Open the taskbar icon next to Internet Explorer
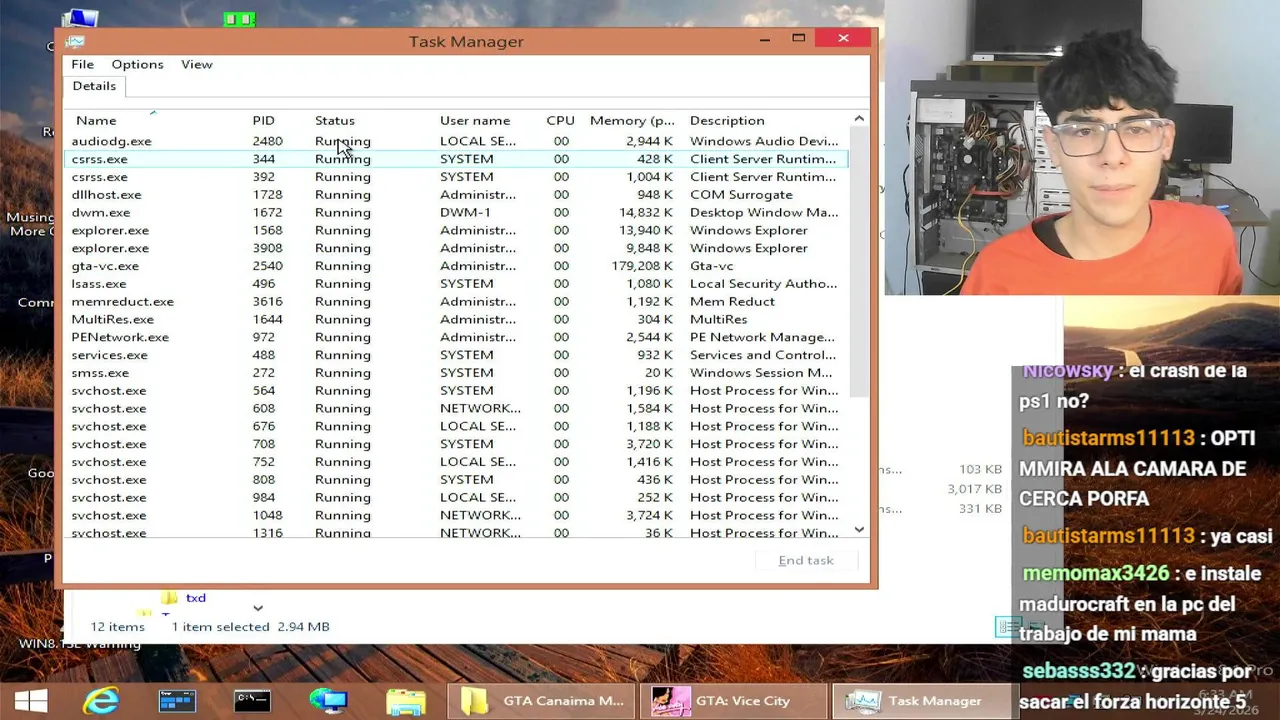Screen dimensions: 1280x720 (177, 701)
